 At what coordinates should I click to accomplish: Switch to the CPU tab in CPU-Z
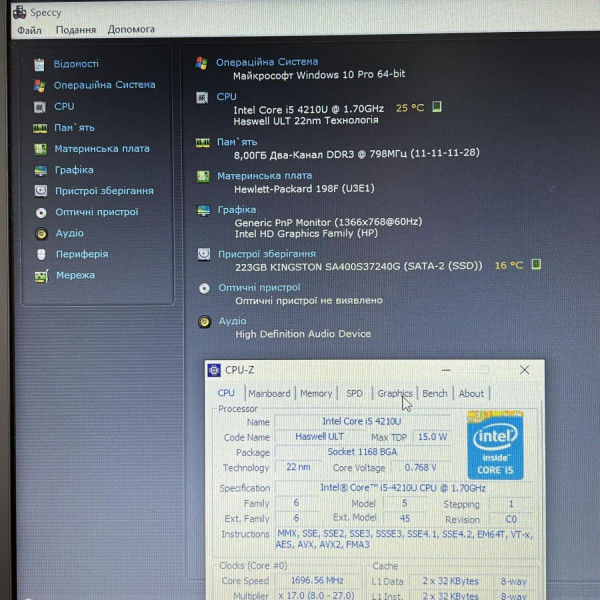pyautogui.click(x=226, y=393)
